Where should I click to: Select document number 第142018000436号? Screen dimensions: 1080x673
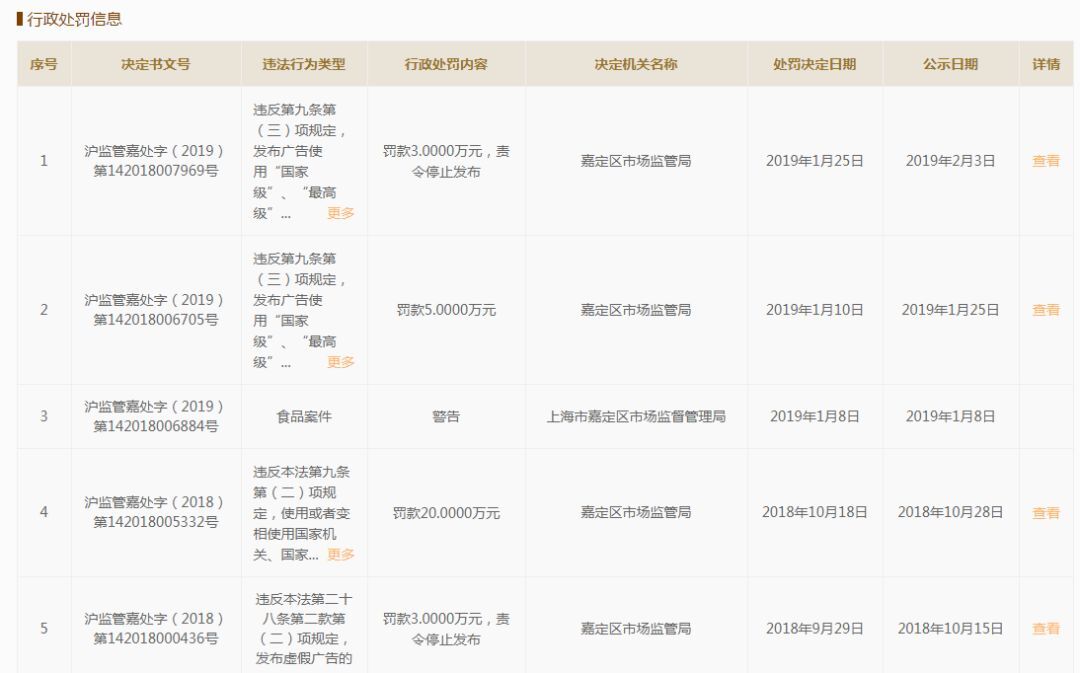(156, 639)
